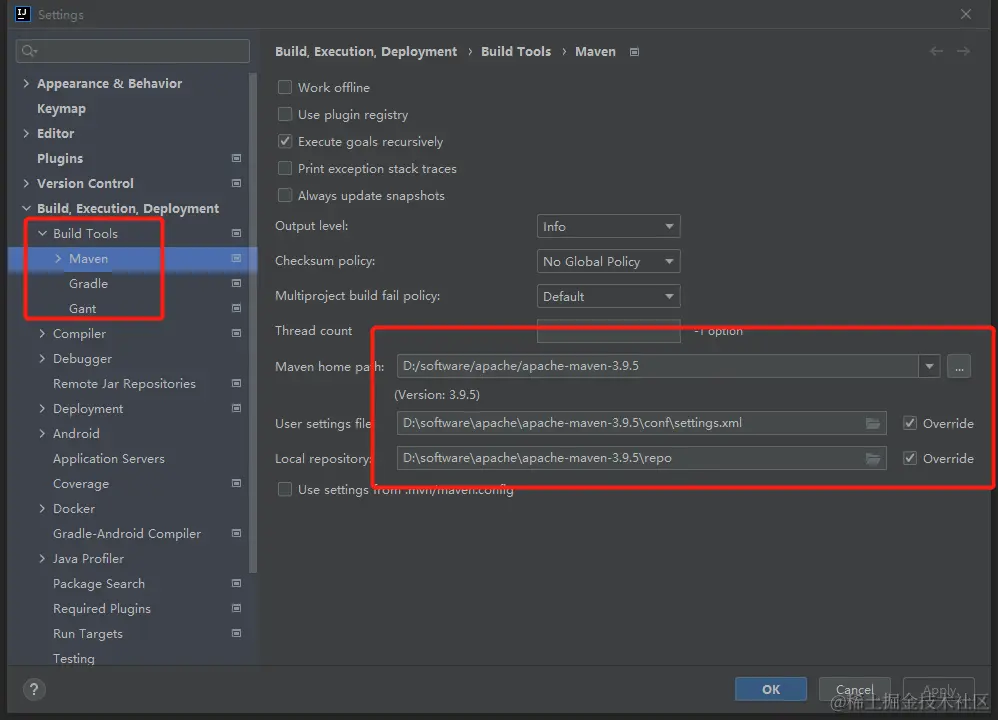Select Gradle in the settings tree

[x=88, y=283]
